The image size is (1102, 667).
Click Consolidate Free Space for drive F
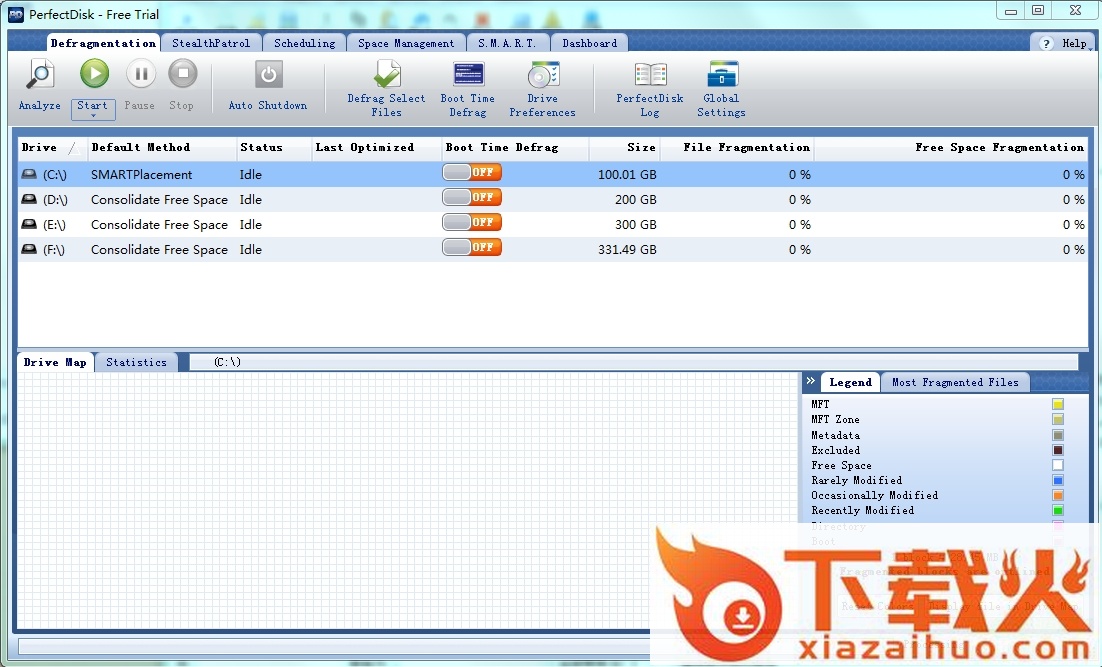(x=160, y=250)
